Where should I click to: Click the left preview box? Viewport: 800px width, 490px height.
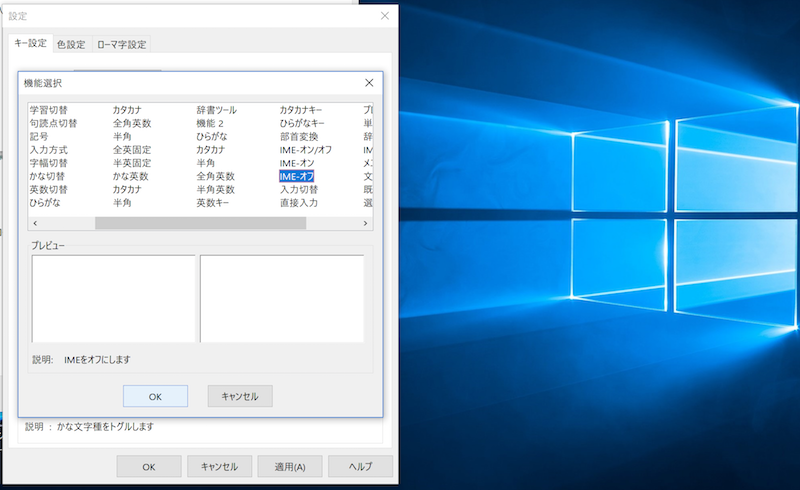[x=113, y=298]
